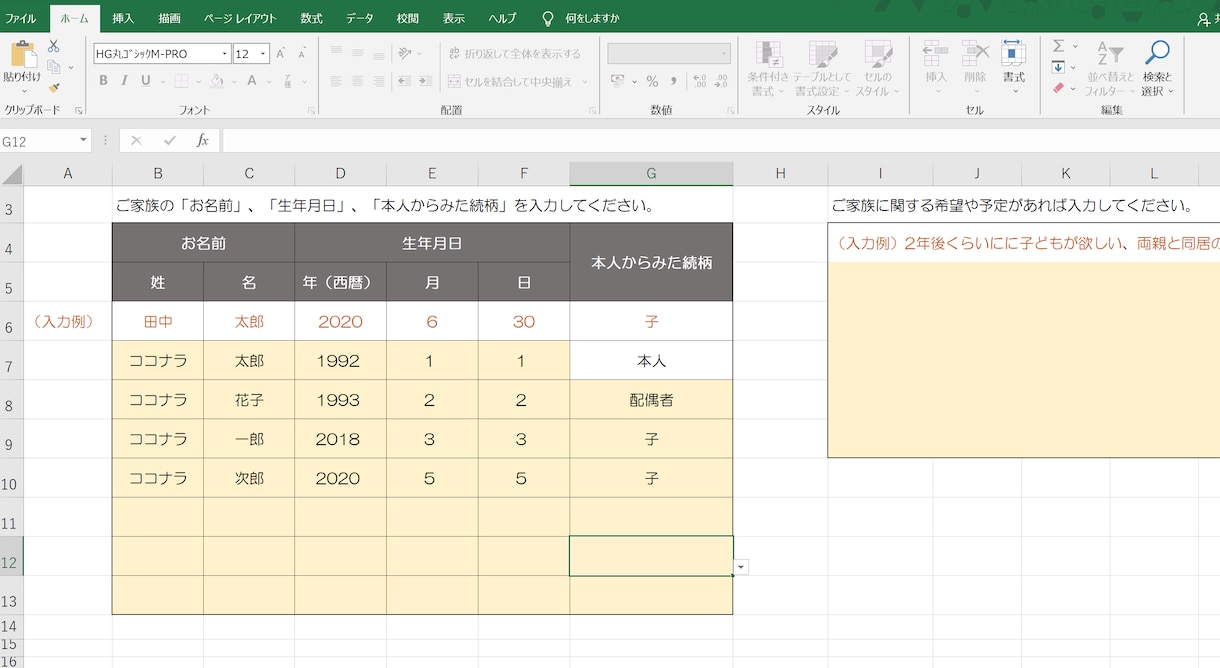Click the Fill down arrow icon
The height and width of the screenshot is (668, 1220).
(1058, 67)
